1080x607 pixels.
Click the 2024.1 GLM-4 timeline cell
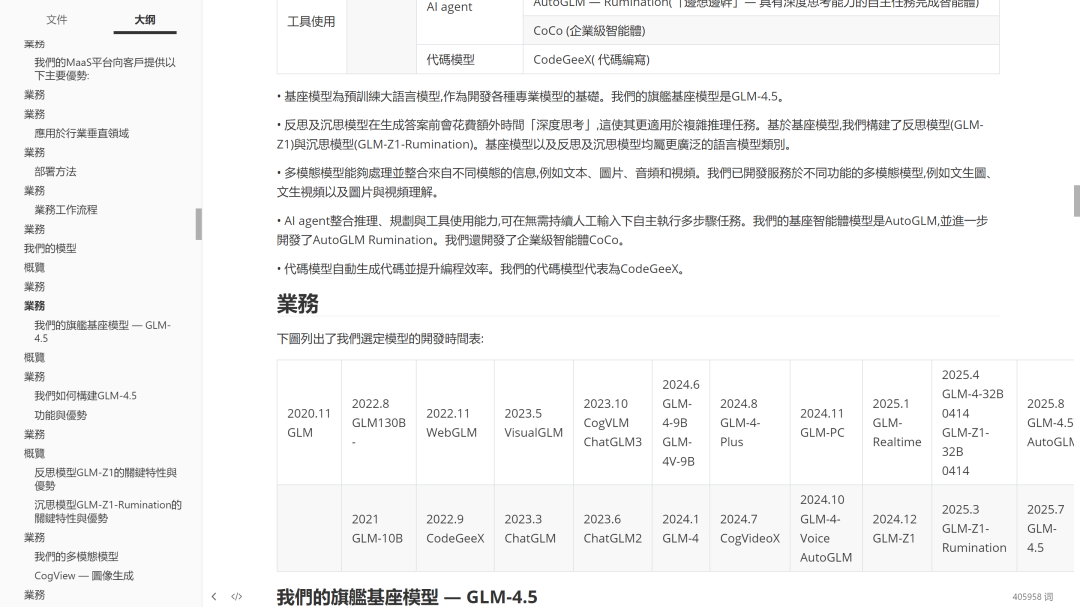tap(681, 528)
